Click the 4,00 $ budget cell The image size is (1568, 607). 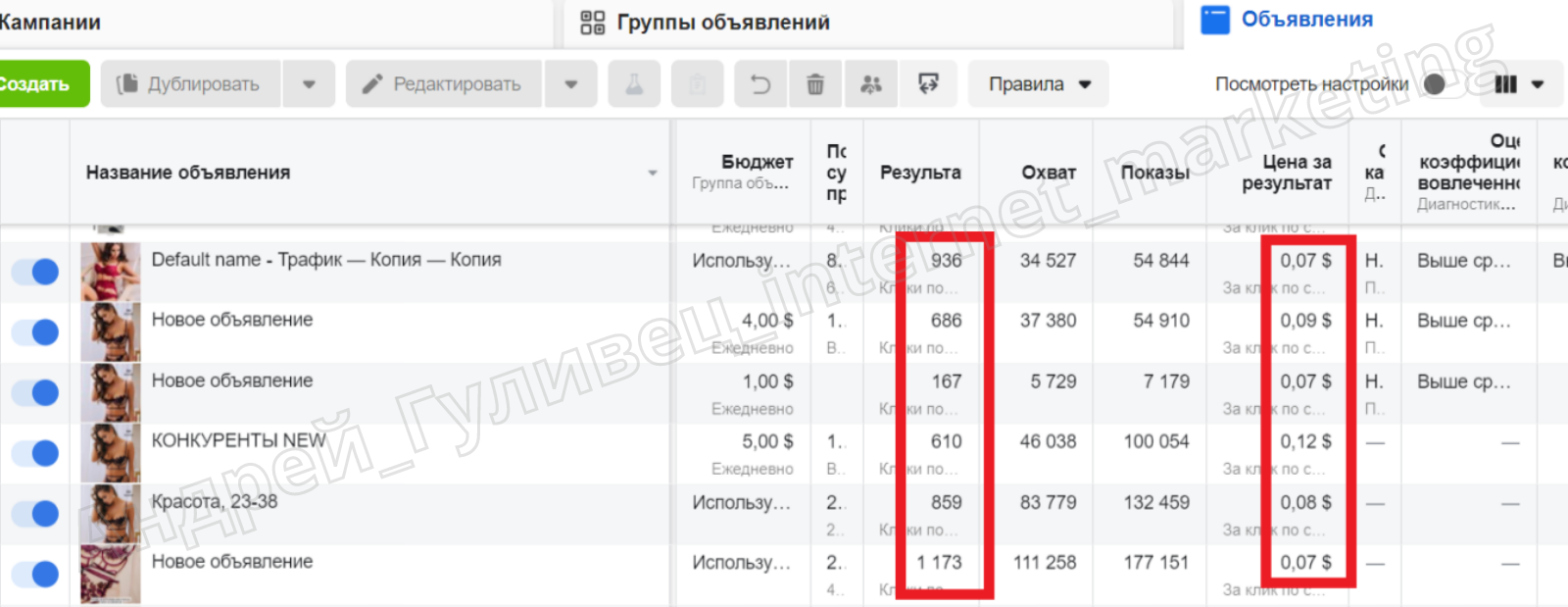(x=767, y=321)
